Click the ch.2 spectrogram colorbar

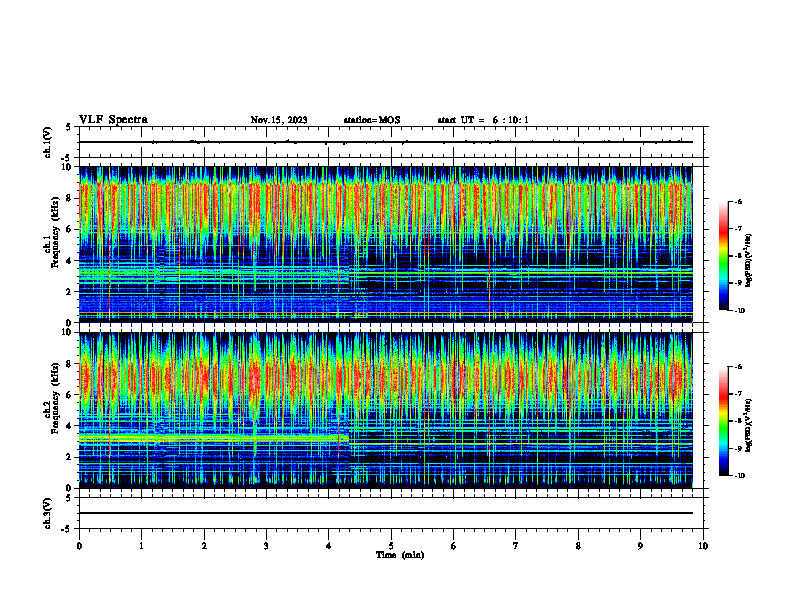click(x=724, y=421)
